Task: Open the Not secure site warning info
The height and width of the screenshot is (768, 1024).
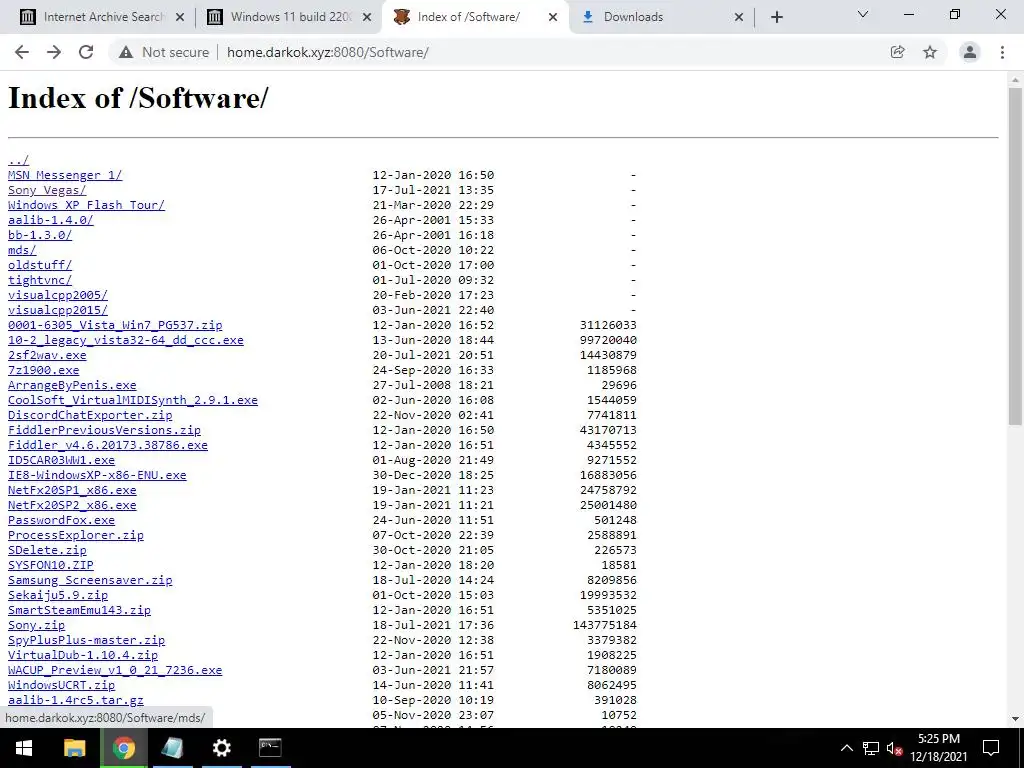Action: 164,52
